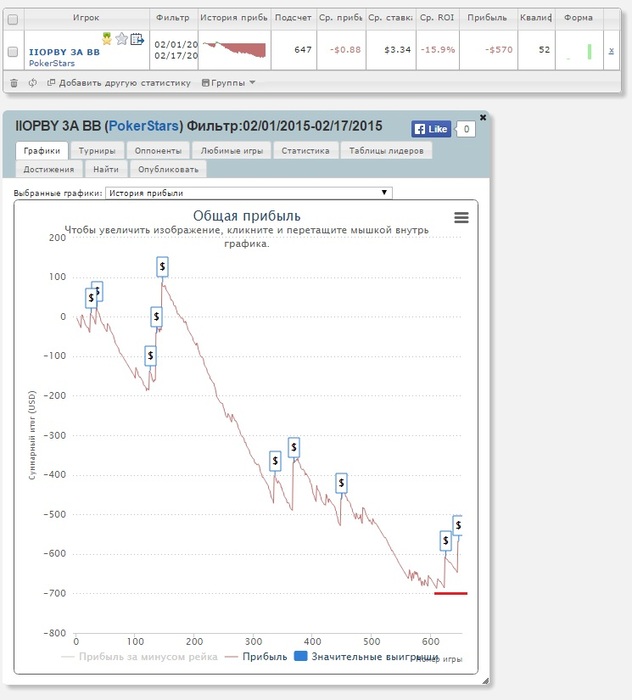Click the $ marker just after game 600
The height and width of the screenshot is (700, 632).
[x=445, y=541]
